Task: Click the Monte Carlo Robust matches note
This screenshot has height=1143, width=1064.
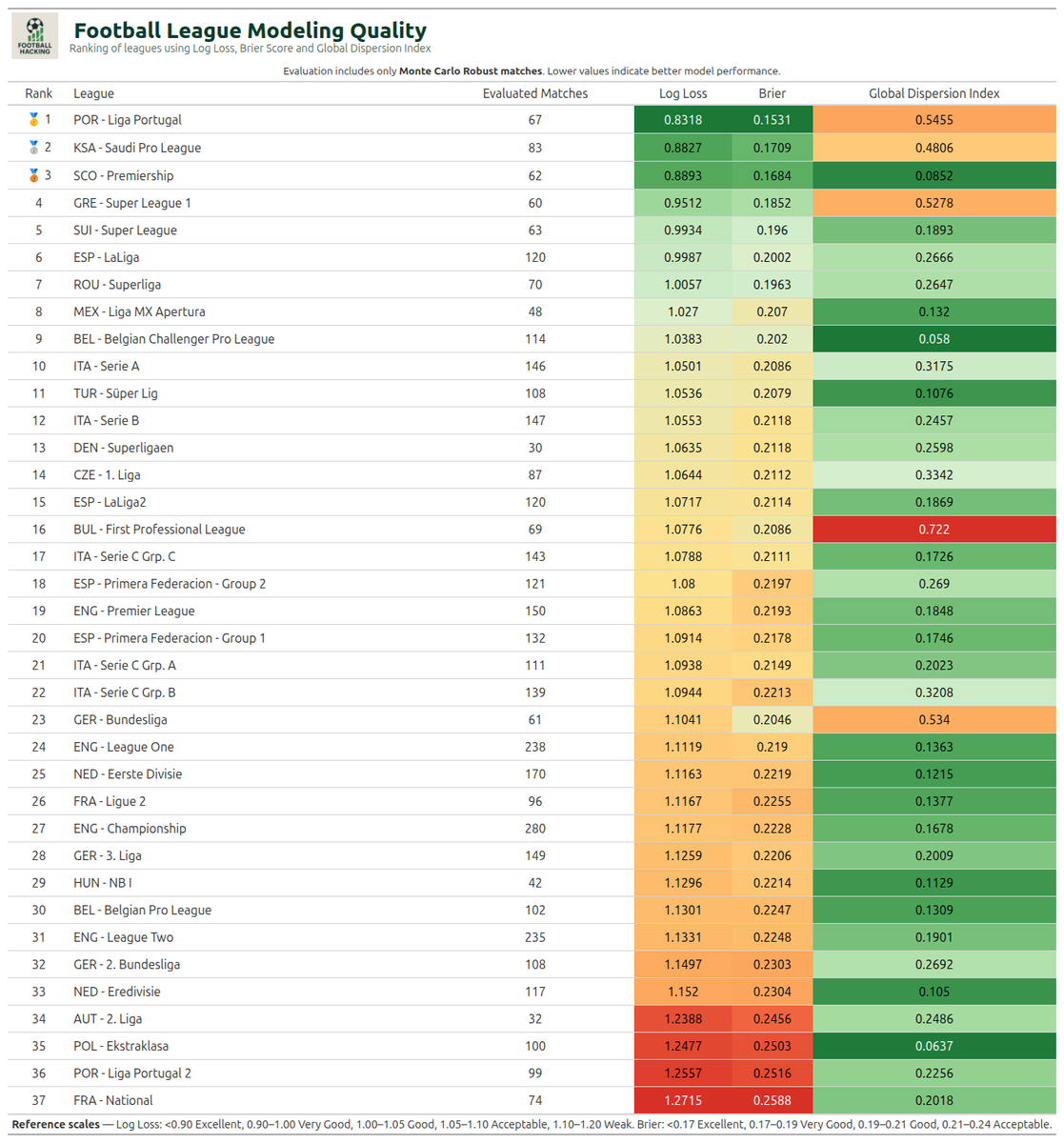Action: click(x=532, y=71)
